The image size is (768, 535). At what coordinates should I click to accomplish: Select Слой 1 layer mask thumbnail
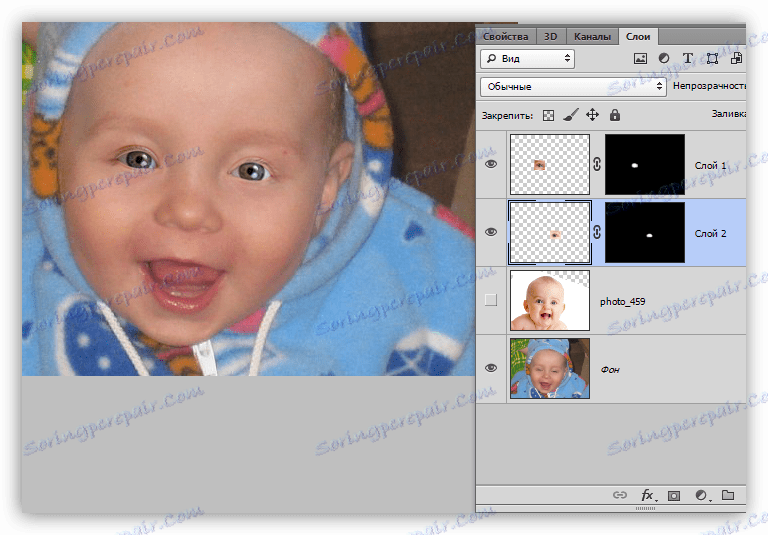(x=645, y=165)
